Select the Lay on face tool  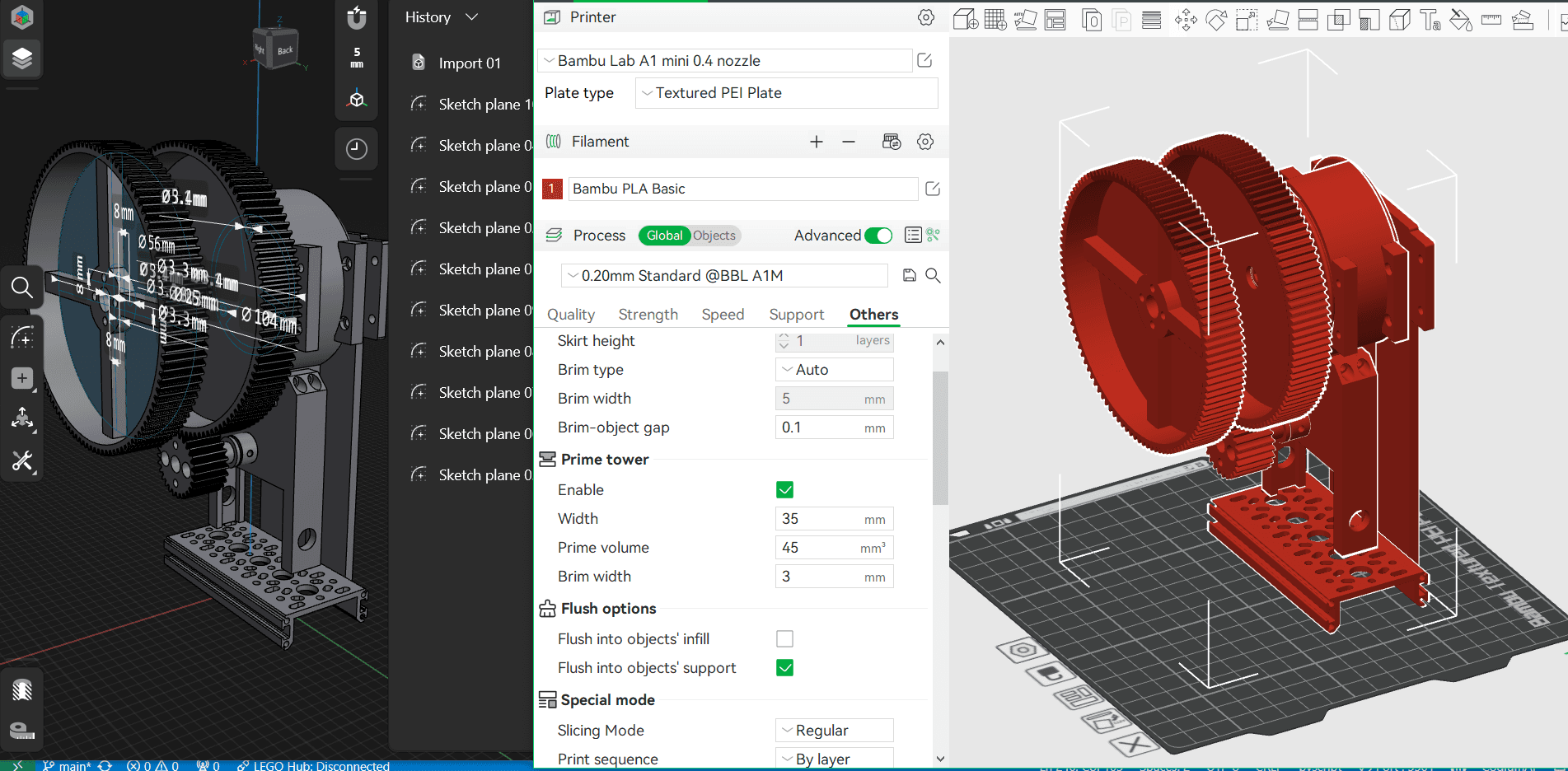pos(1278,20)
